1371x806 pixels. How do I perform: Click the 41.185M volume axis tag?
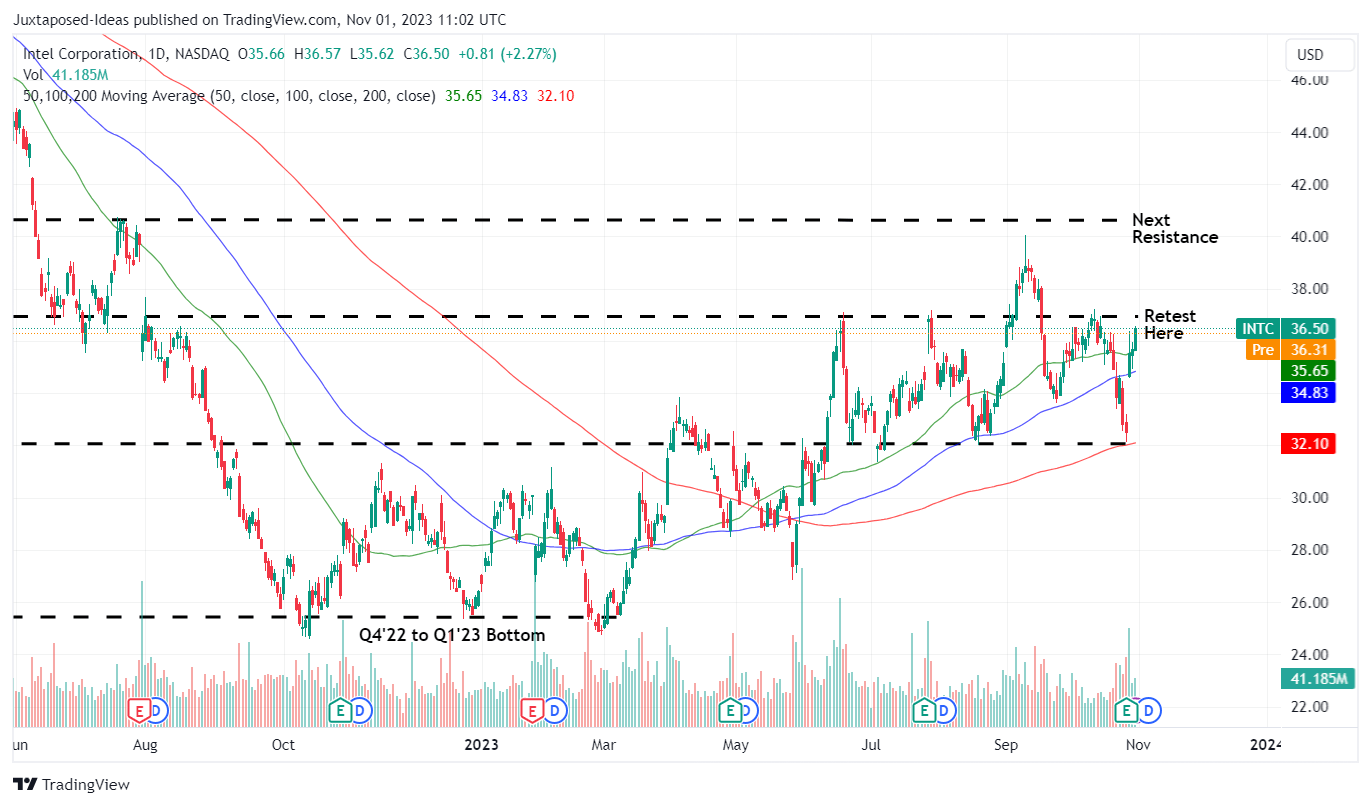coord(1316,679)
